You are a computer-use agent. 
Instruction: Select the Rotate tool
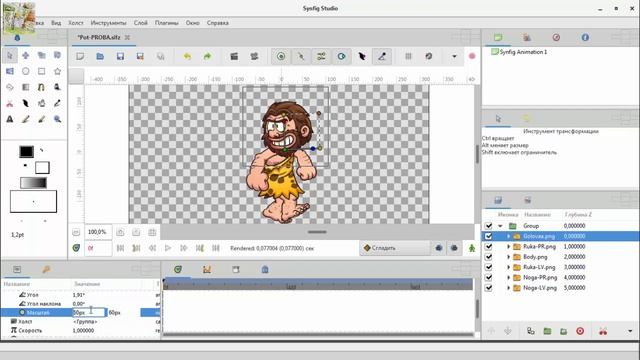[x=58, y=55]
